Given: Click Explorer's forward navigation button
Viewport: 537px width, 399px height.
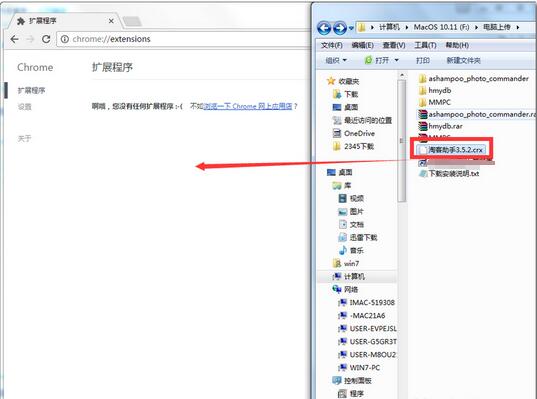Looking at the screenshot, I should click(x=340, y=28).
